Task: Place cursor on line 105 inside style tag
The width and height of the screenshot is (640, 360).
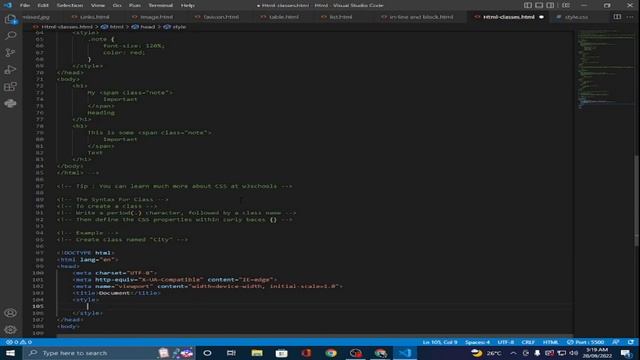Action: pos(314,306)
